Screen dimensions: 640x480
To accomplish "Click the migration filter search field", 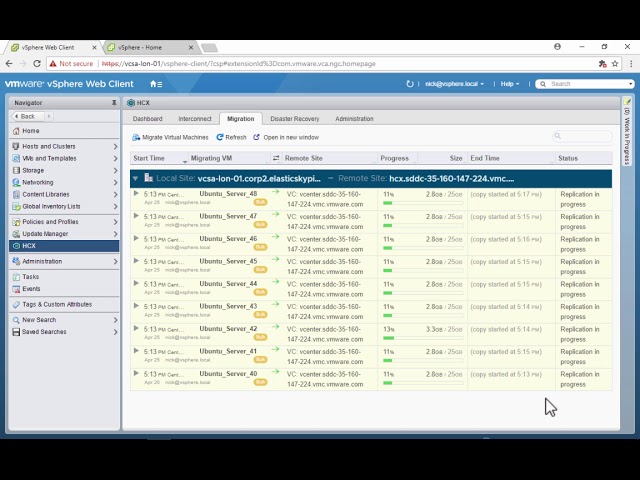I will coord(585,136).
